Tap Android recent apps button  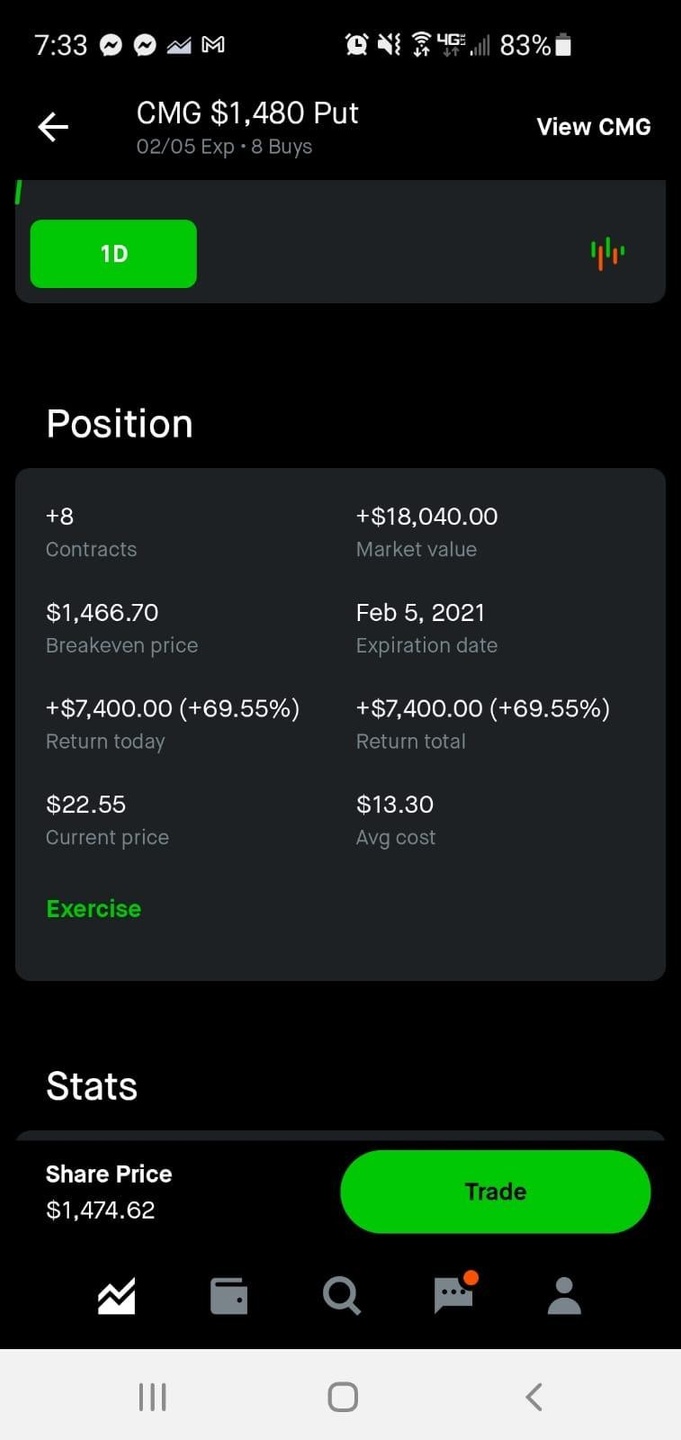pos(152,1396)
